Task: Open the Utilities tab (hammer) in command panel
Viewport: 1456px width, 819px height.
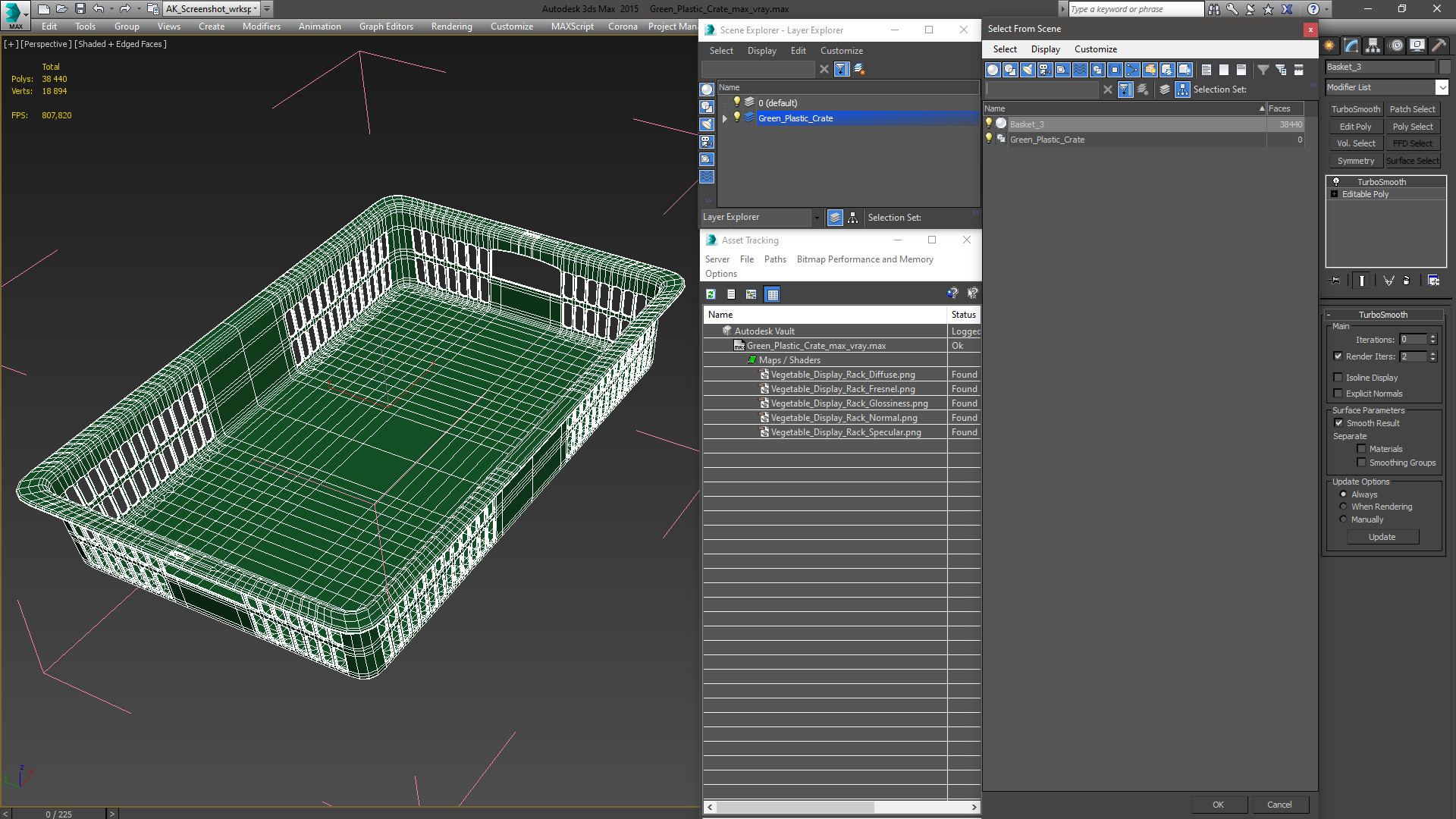Action: (x=1439, y=45)
